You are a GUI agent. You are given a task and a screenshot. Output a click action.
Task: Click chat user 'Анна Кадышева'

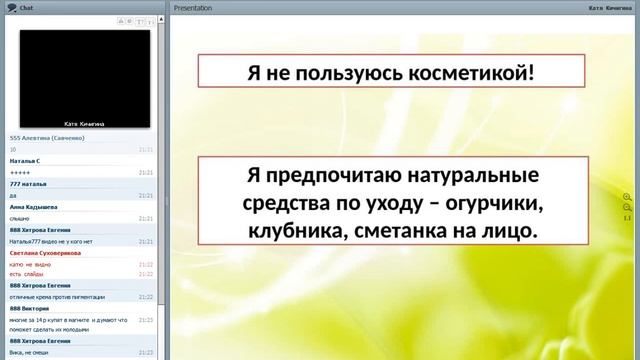click(x=33, y=207)
